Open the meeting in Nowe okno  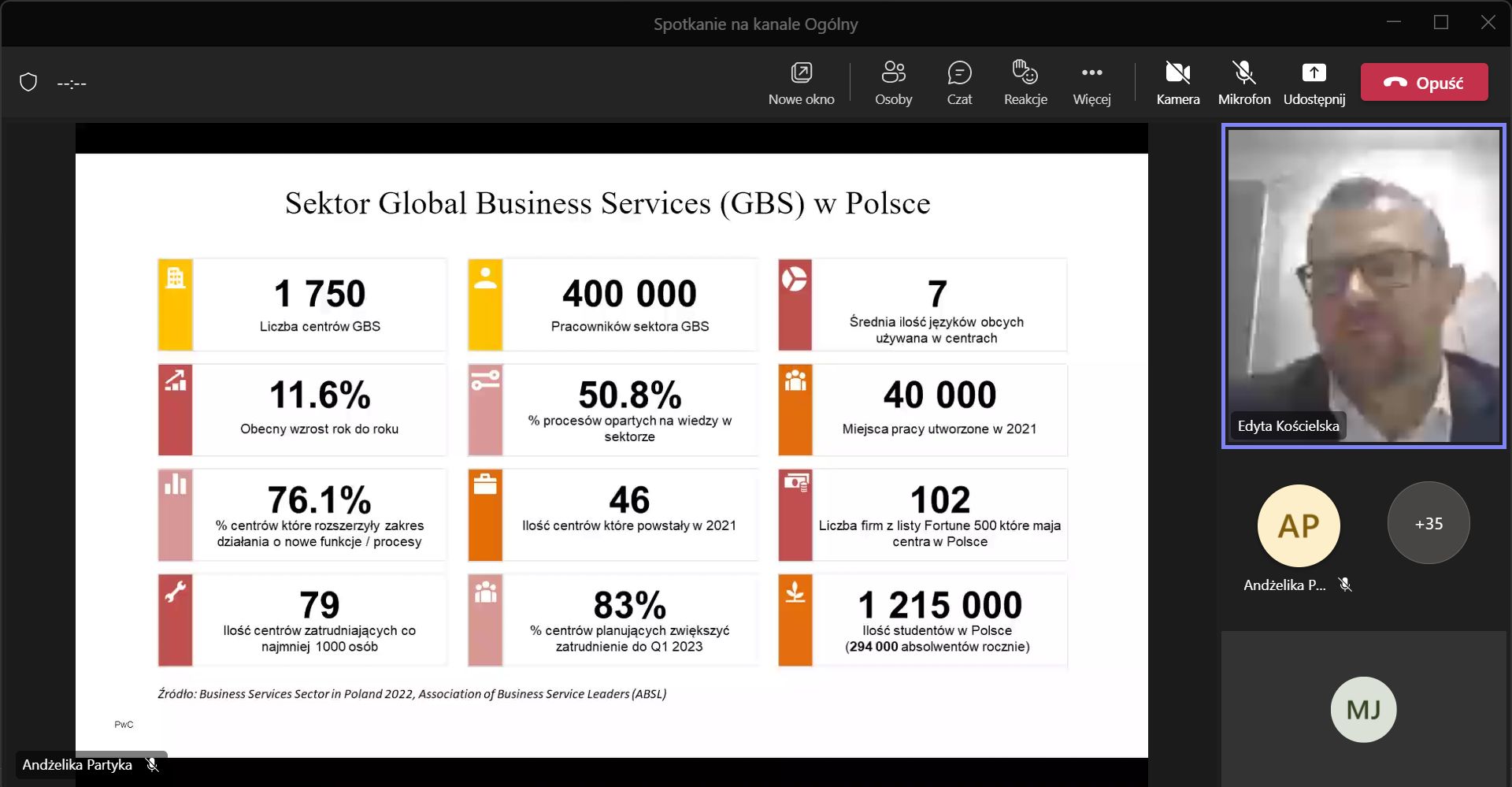point(801,83)
